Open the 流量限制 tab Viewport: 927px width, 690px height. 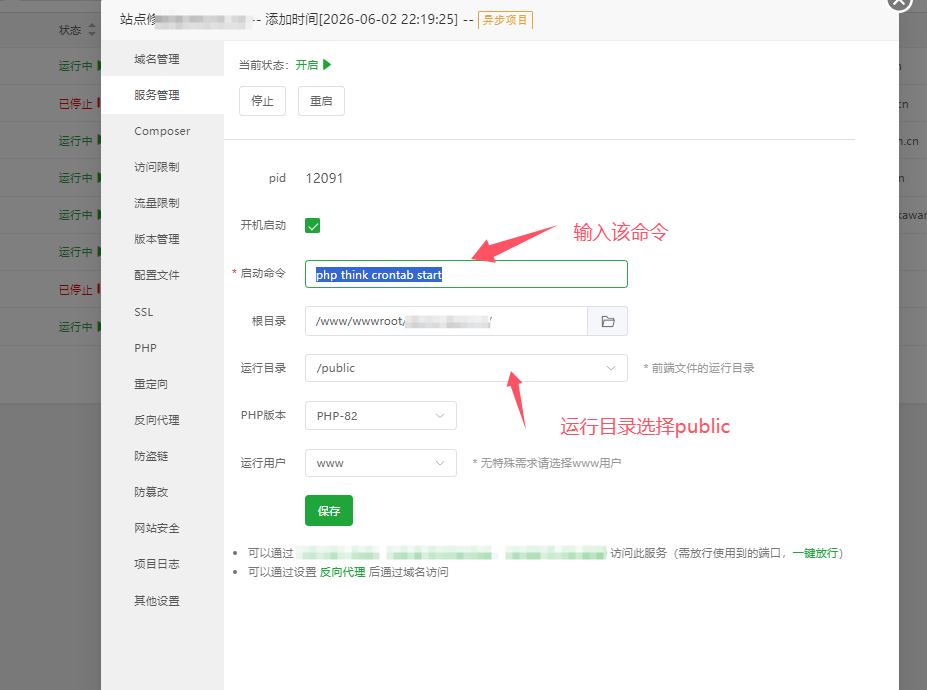pyautogui.click(x=157, y=203)
